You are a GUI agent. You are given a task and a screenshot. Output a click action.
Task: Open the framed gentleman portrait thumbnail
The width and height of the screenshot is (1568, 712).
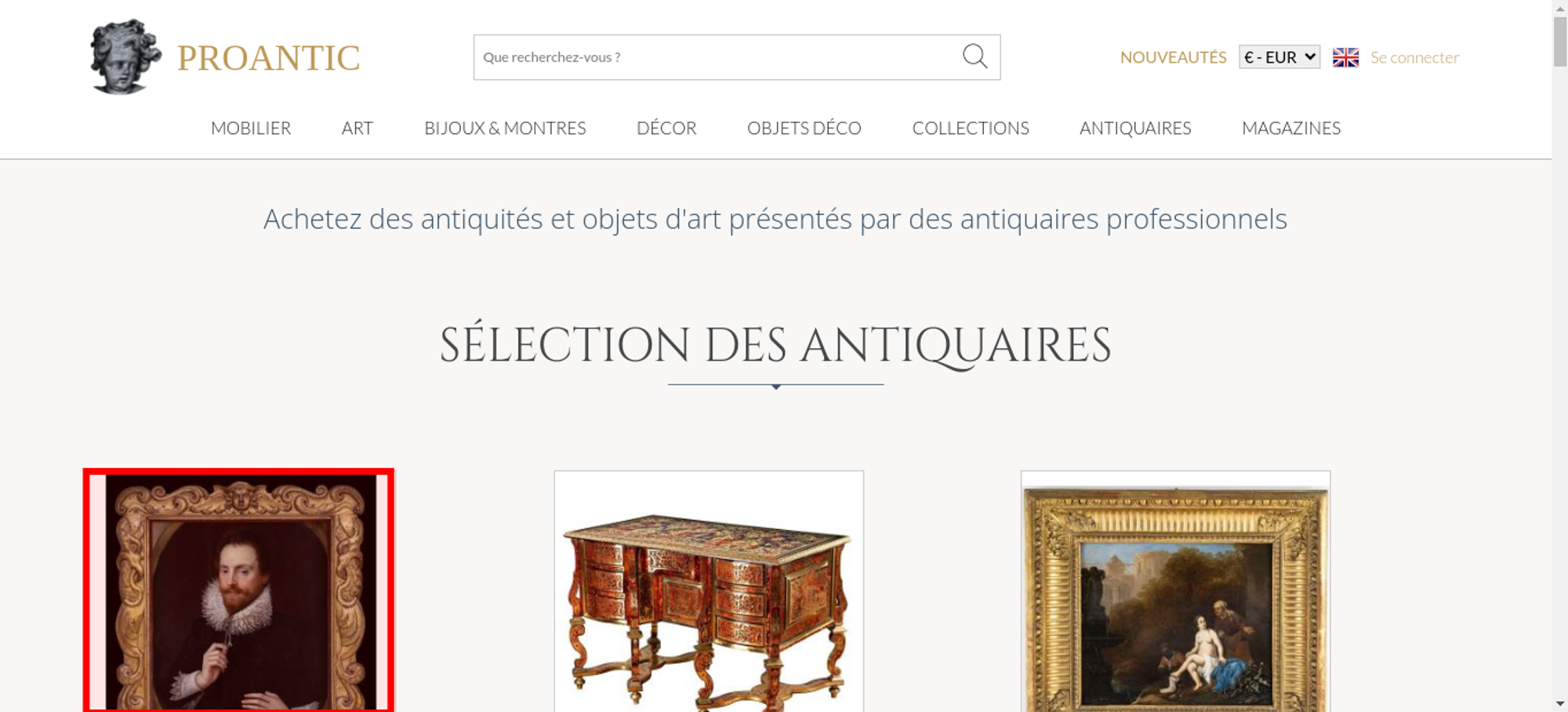238,591
